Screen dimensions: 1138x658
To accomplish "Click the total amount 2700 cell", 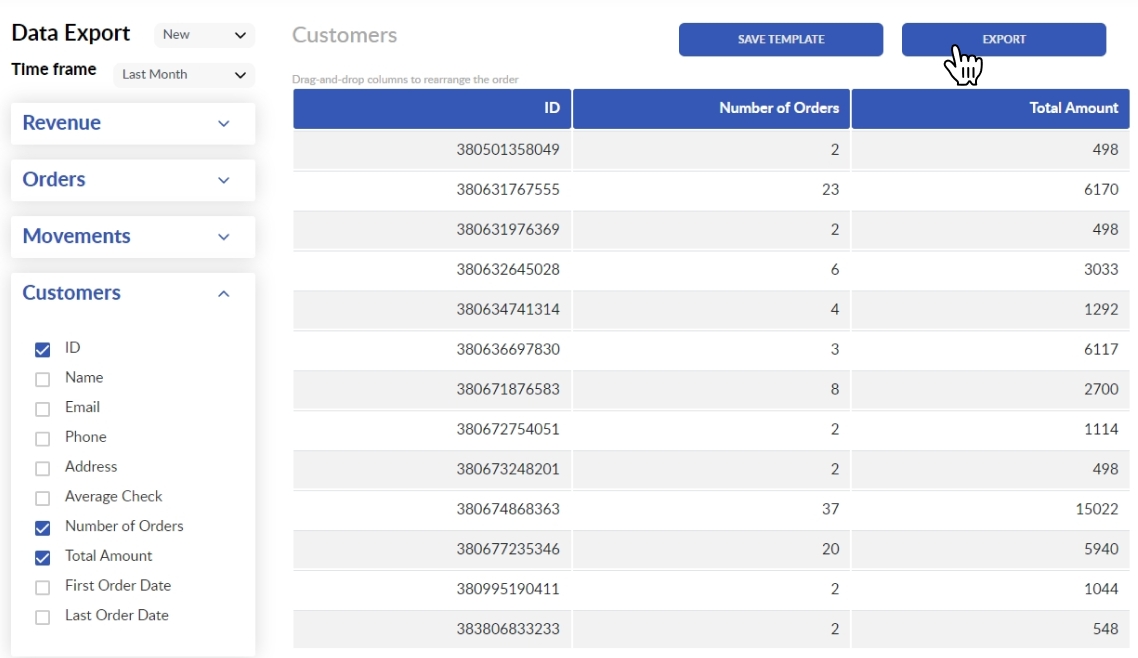I will click(991, 390).
